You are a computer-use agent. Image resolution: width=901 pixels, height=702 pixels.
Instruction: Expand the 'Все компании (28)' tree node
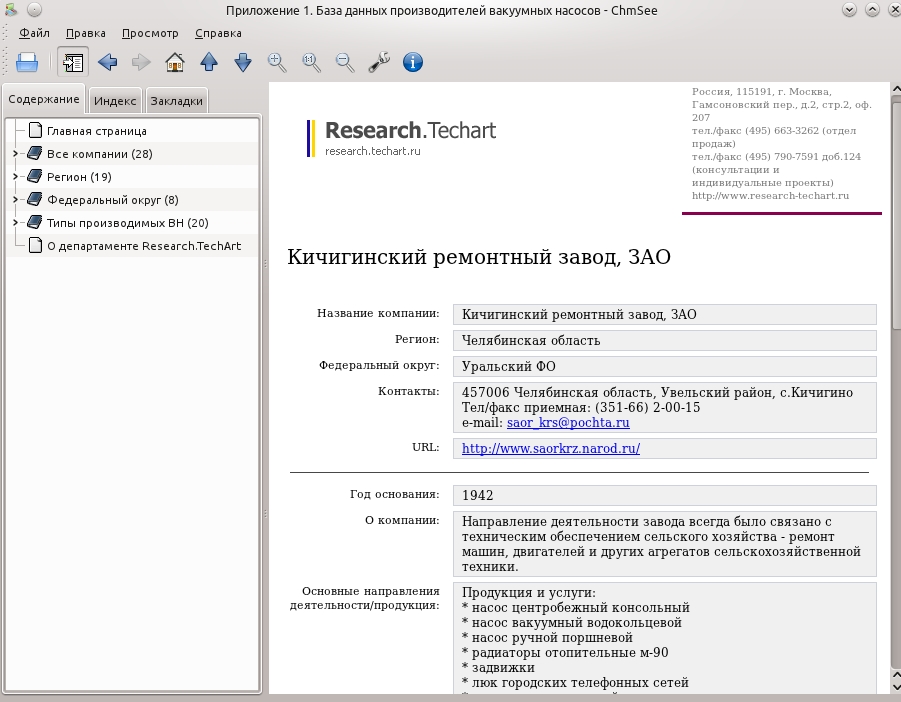click(x=16, y=153)
